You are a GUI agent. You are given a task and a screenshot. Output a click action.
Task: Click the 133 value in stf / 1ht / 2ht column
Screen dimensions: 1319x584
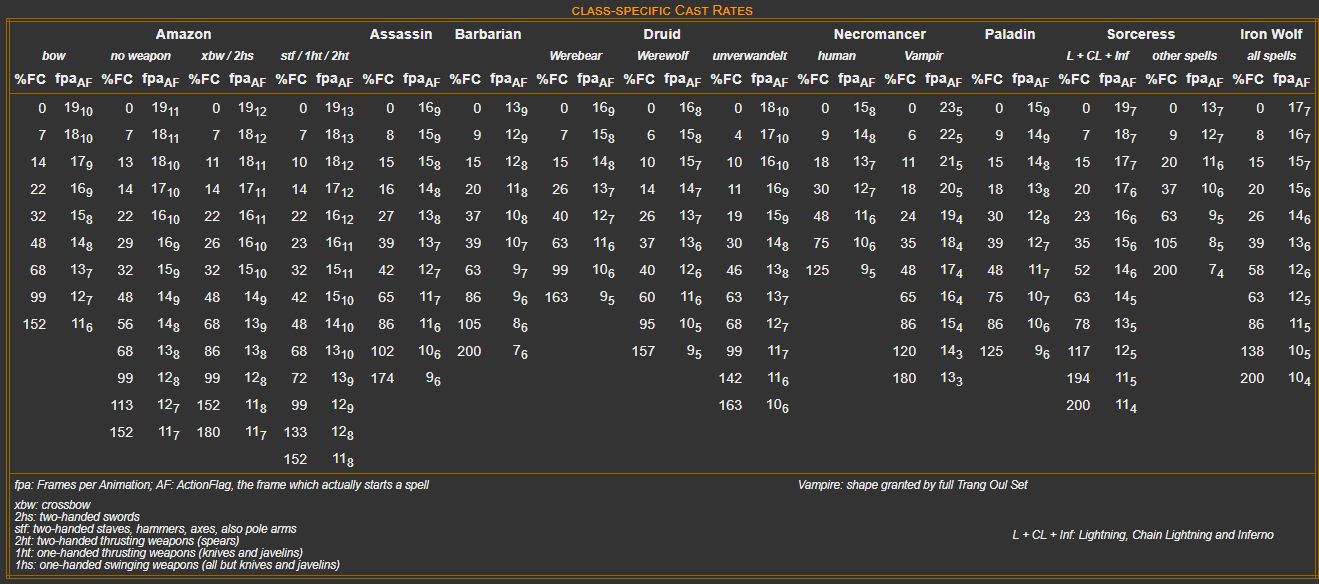point(296,432)
